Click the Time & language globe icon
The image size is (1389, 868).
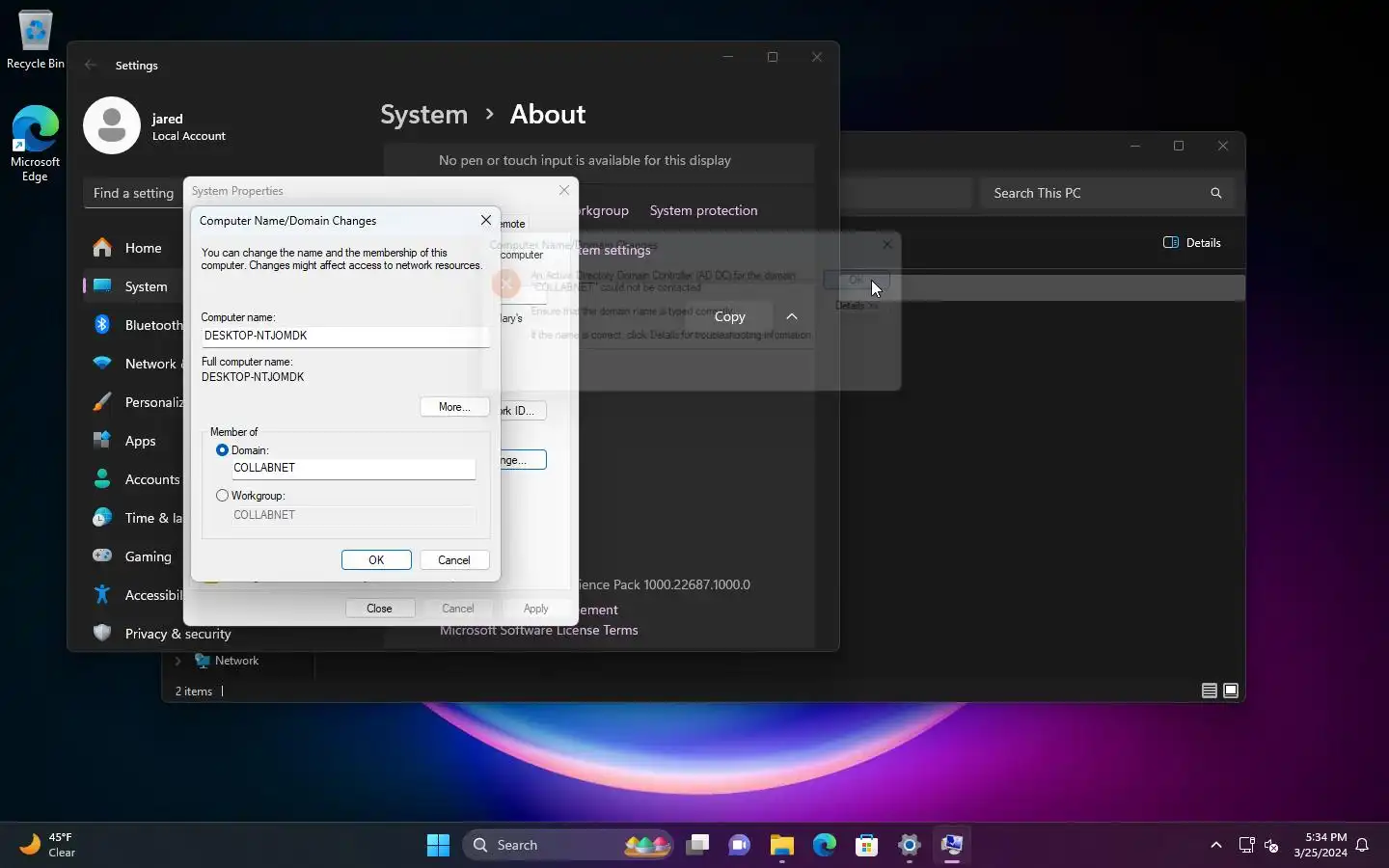(102, 518)
